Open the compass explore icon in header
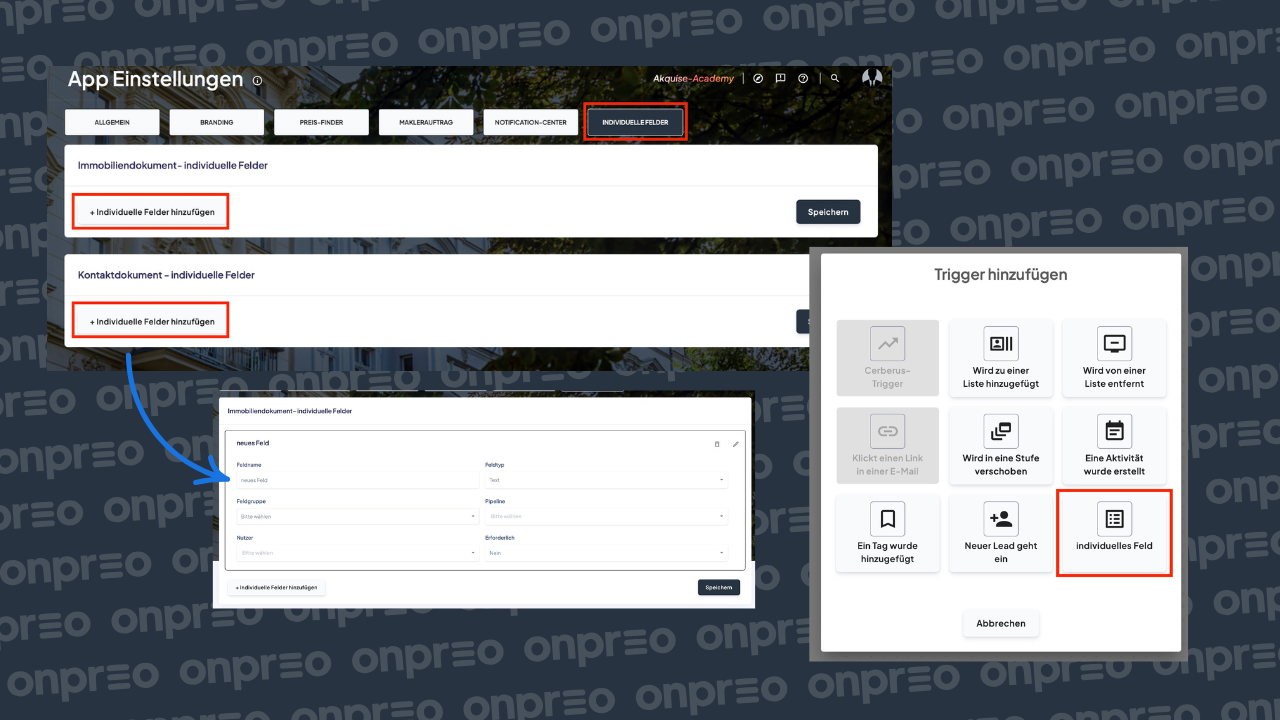1280x720 pixels. [758, 78]
